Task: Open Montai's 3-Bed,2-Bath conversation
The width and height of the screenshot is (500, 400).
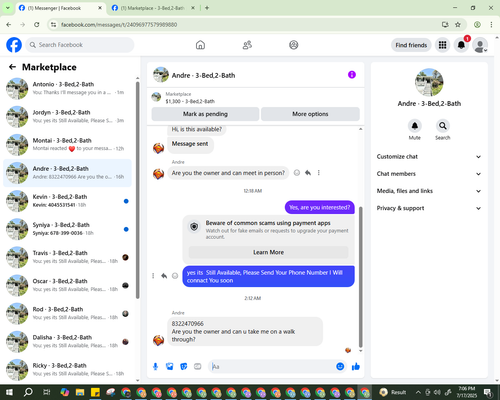Action: [67, 145]
